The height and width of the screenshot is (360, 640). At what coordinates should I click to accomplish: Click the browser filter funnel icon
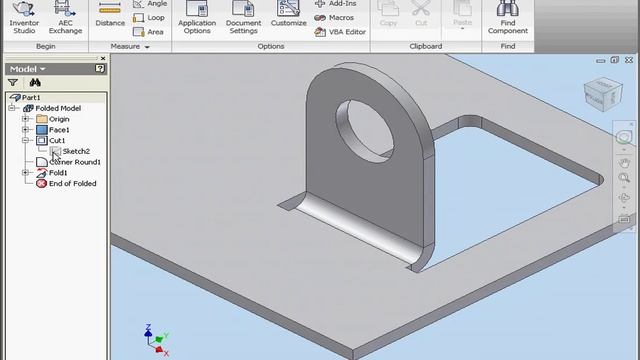(x=13, y=83)
